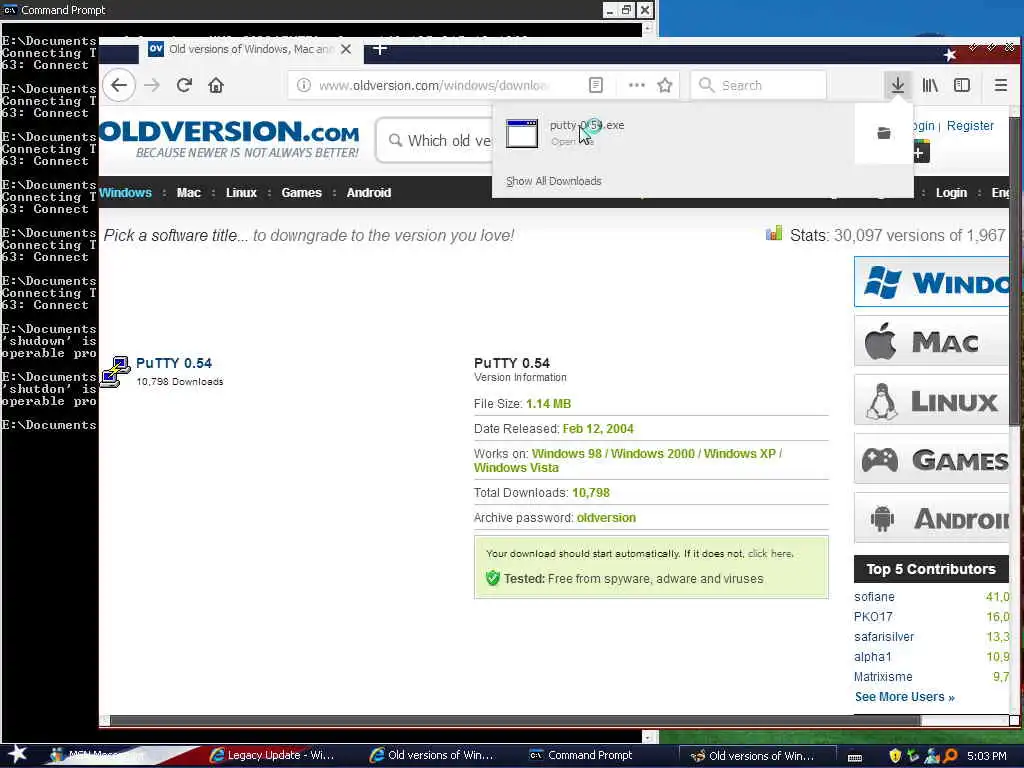Focus the browser Search box

(x=758, y=86)
